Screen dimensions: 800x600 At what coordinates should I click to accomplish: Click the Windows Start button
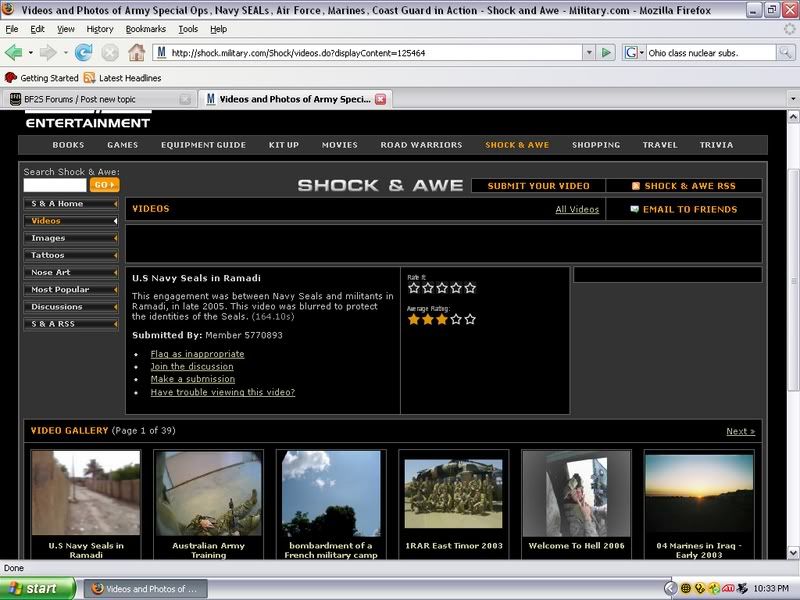[37, 588]
